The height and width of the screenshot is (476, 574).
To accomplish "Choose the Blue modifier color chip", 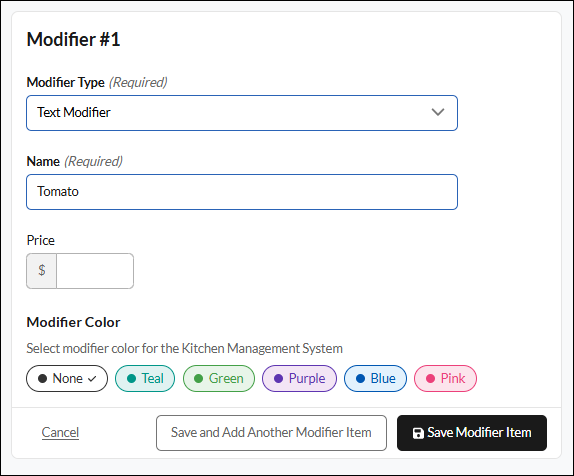I will point(375,378).
